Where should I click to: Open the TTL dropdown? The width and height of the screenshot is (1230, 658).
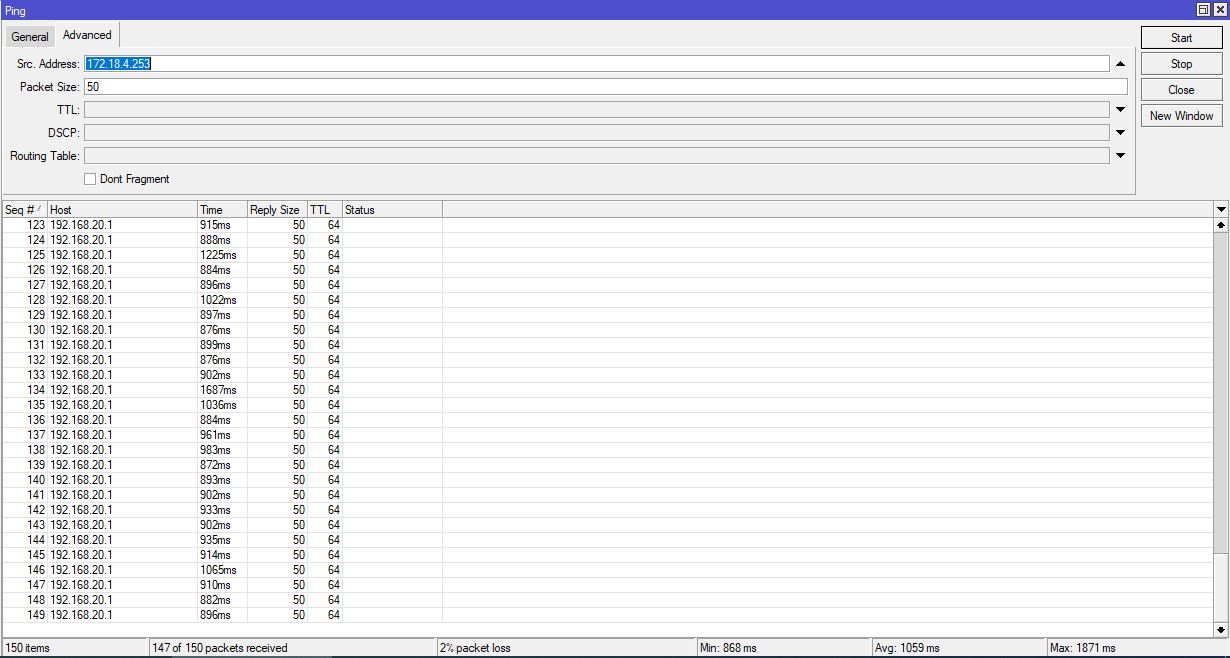click(1120, 109)
